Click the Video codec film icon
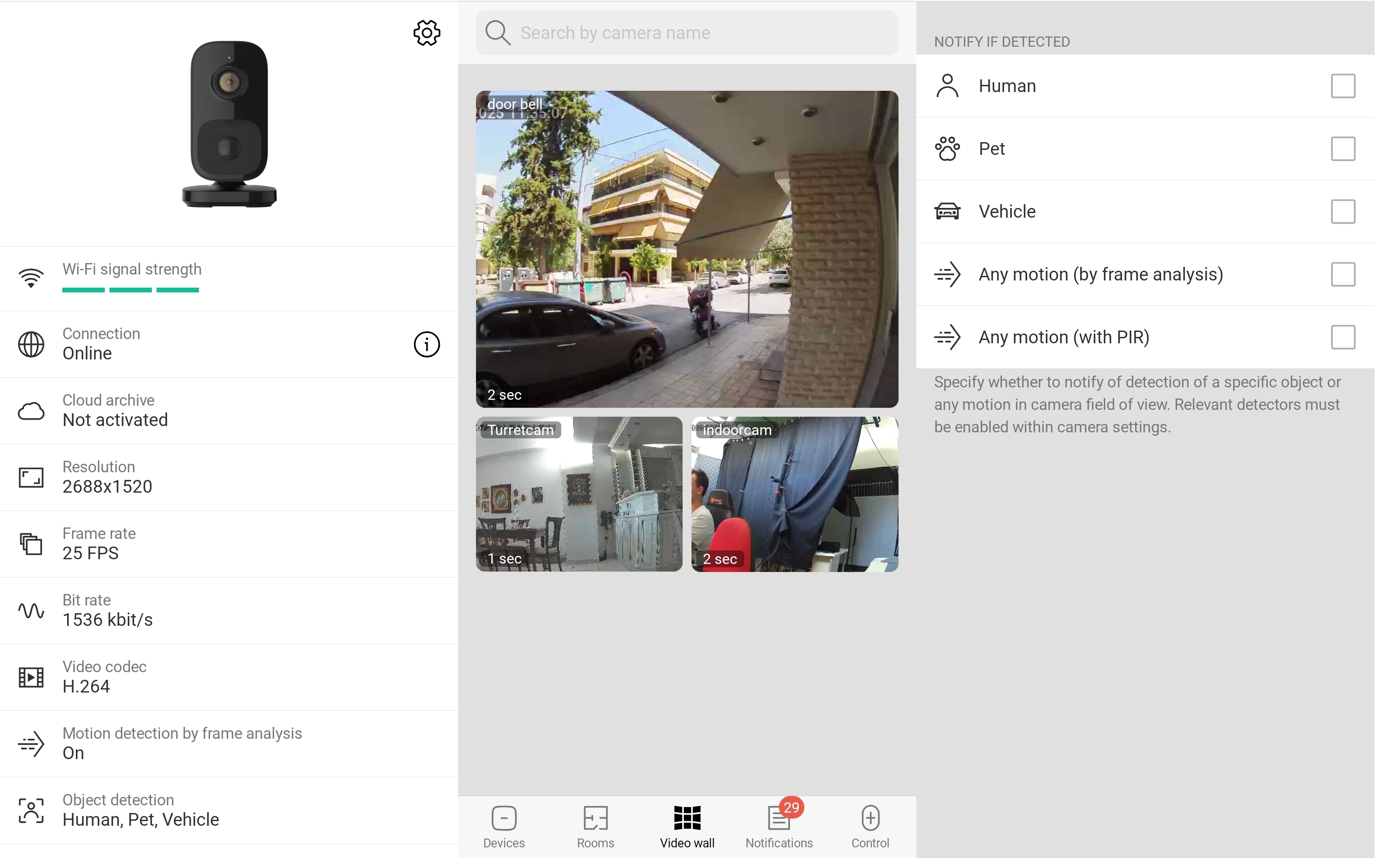The height and width of the screenshot is (858, 1400). (x=31, y=677)
